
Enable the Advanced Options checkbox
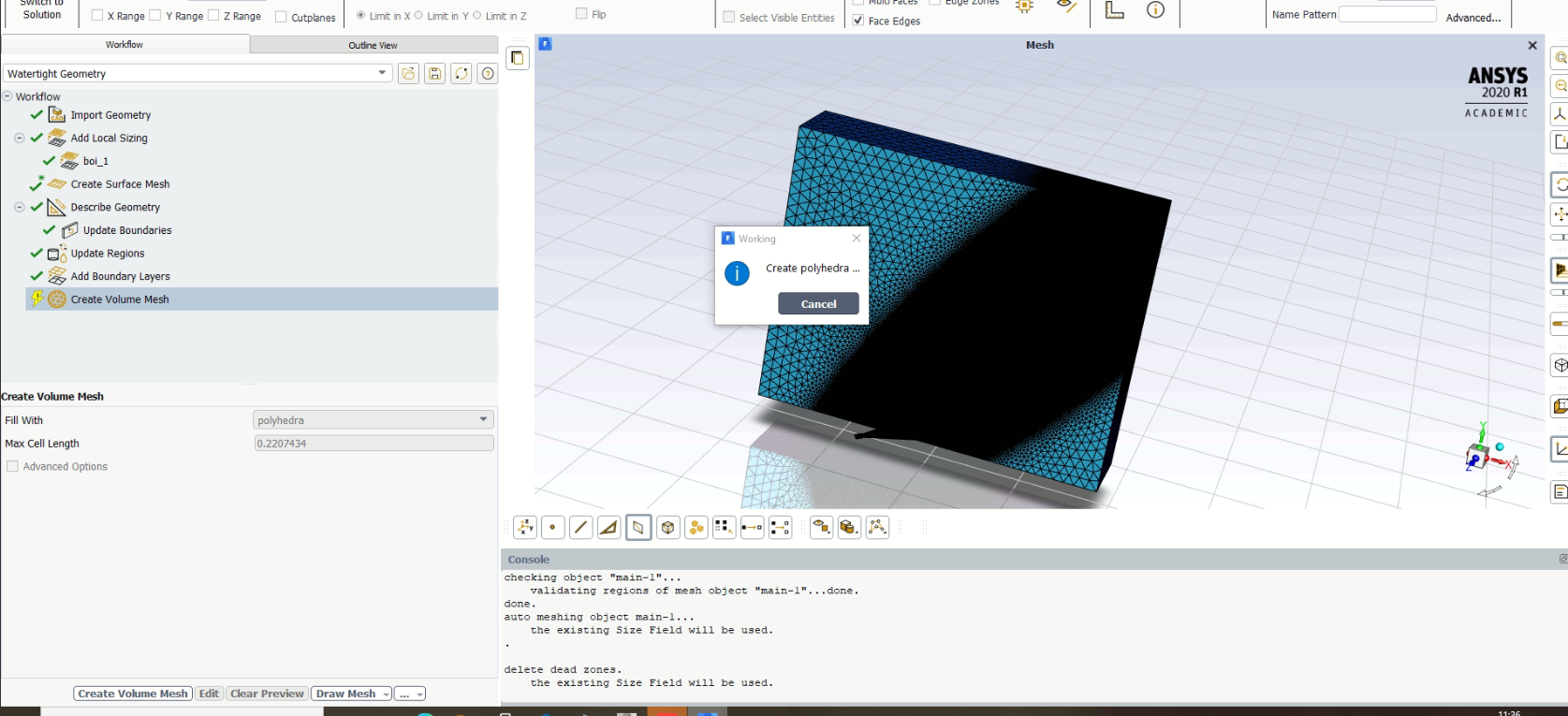(x=13, y=466)
